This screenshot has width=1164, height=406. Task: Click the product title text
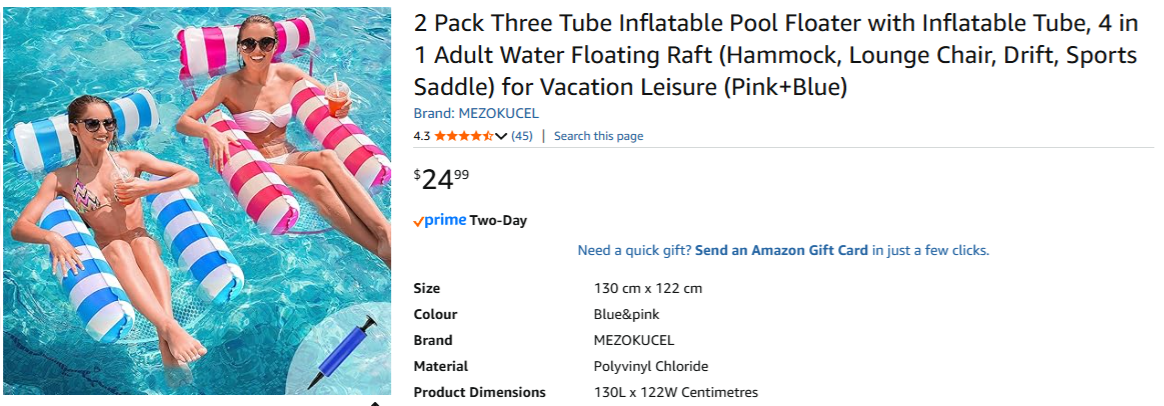click(775, 55)
